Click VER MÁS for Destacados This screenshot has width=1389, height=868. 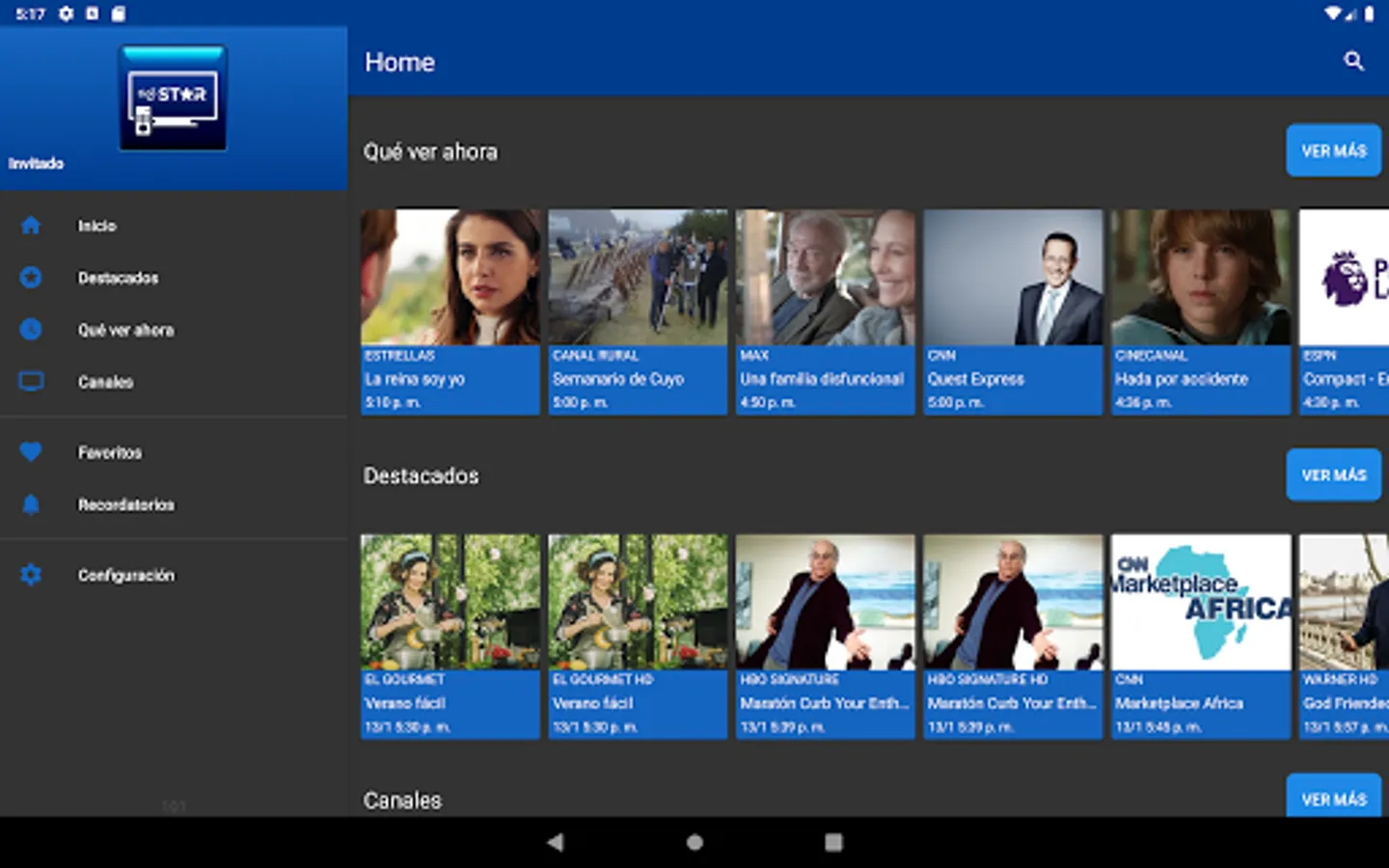pos(1334,475)
